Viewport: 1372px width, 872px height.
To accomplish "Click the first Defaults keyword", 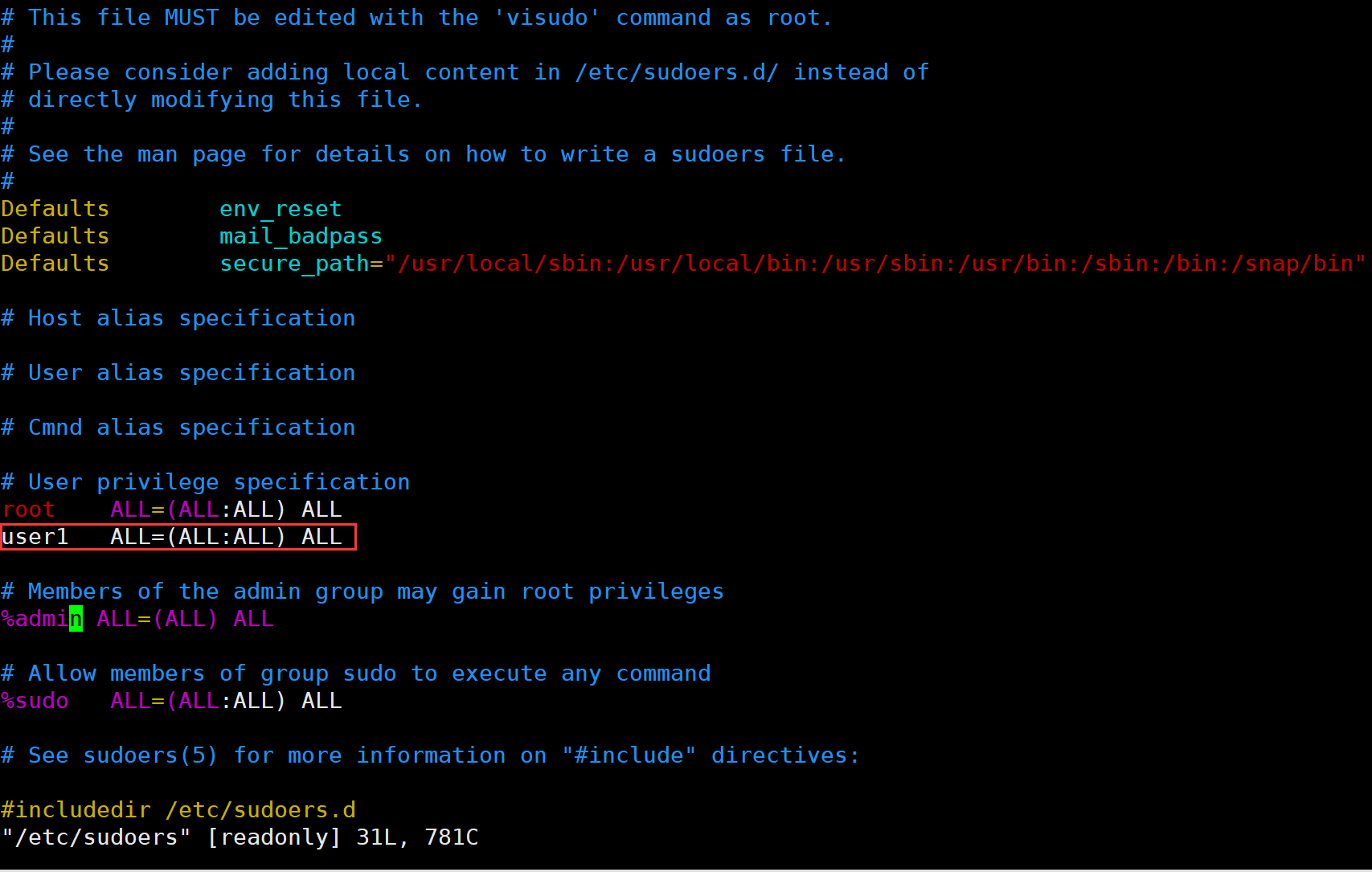I will [x=55, y=209].
